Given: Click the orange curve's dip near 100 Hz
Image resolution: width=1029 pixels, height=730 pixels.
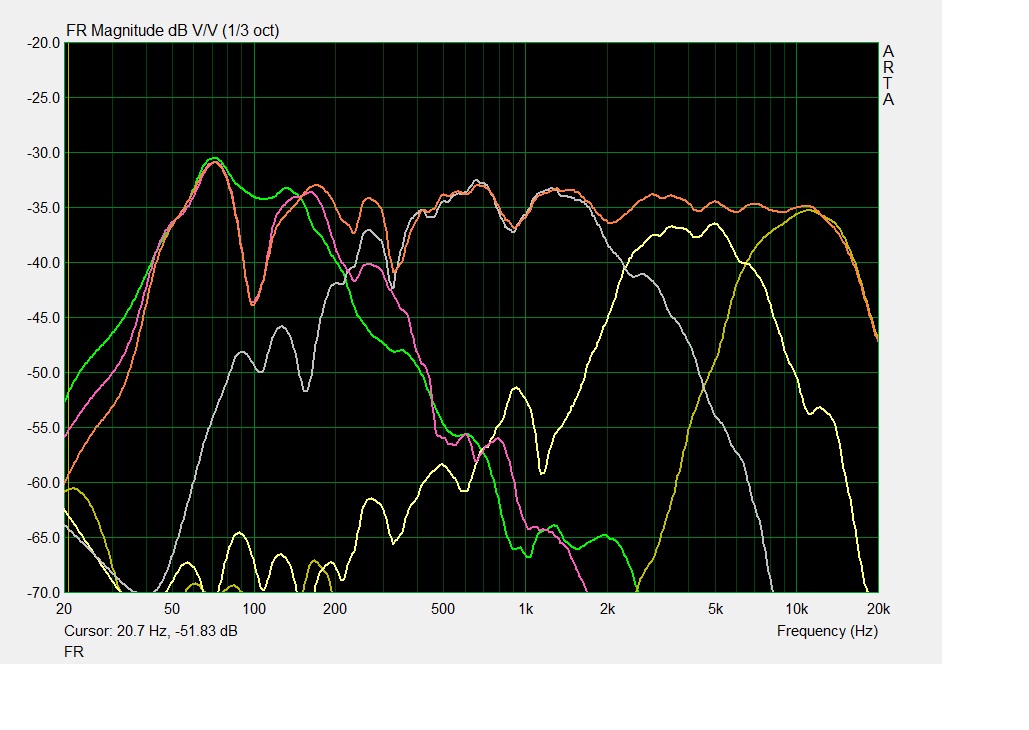Looking at the screenshot, I should 253,304.
